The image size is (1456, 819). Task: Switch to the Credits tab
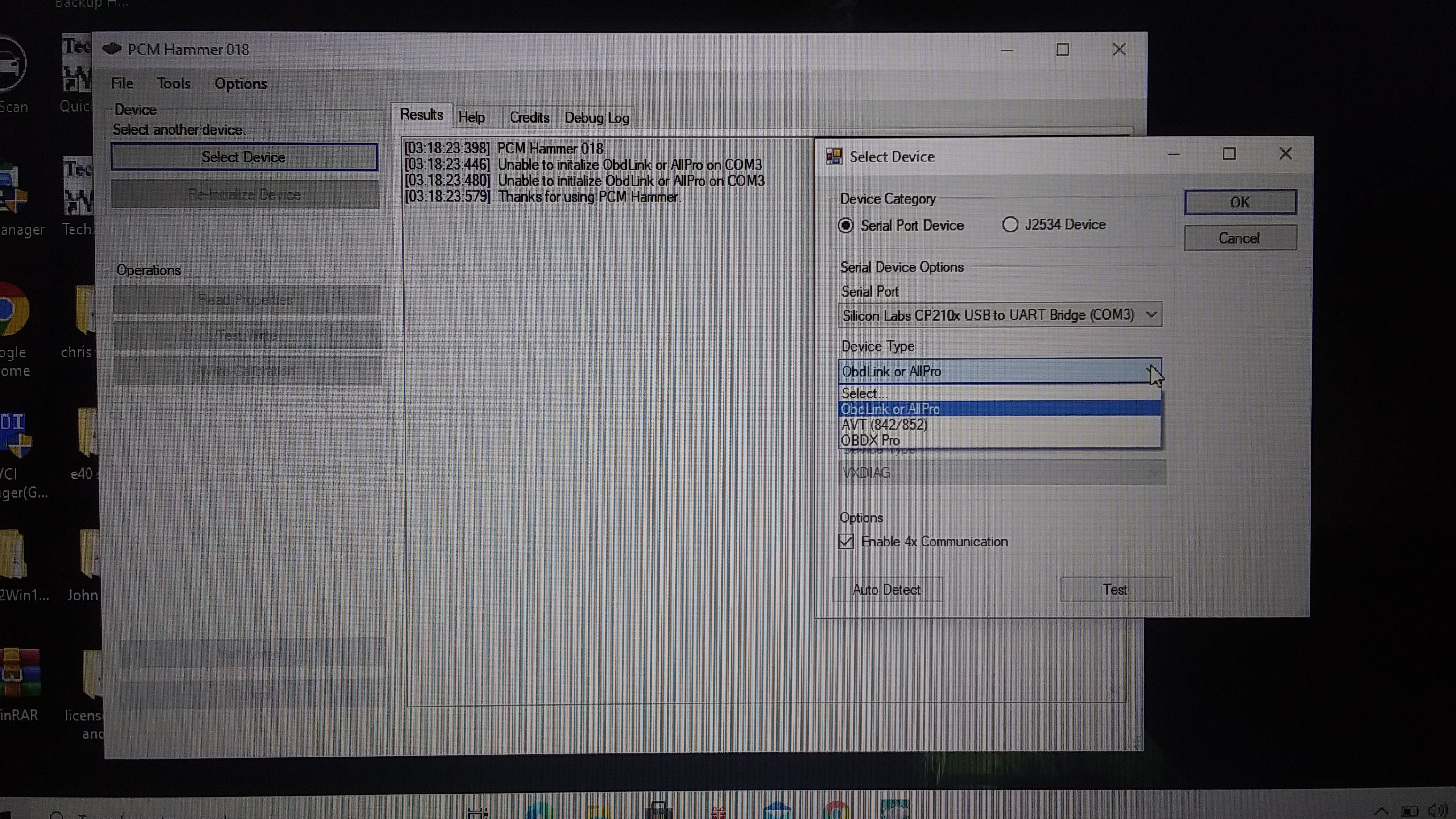click(x=529, y=118)
